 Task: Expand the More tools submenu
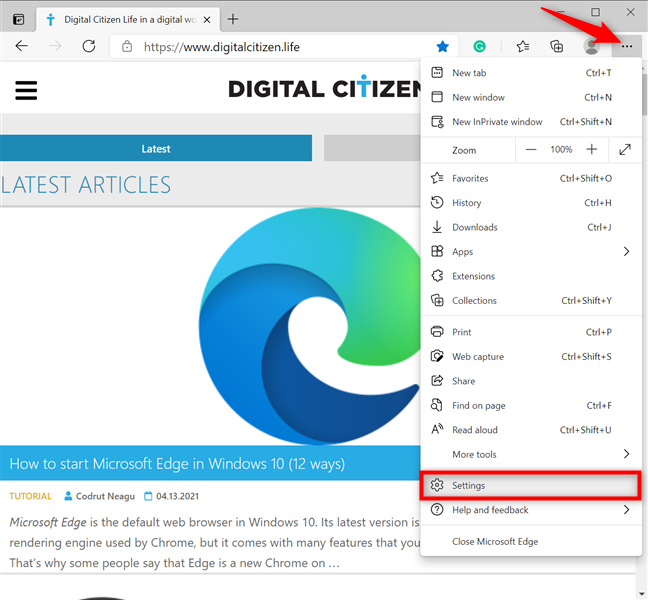tap(531, 454)
